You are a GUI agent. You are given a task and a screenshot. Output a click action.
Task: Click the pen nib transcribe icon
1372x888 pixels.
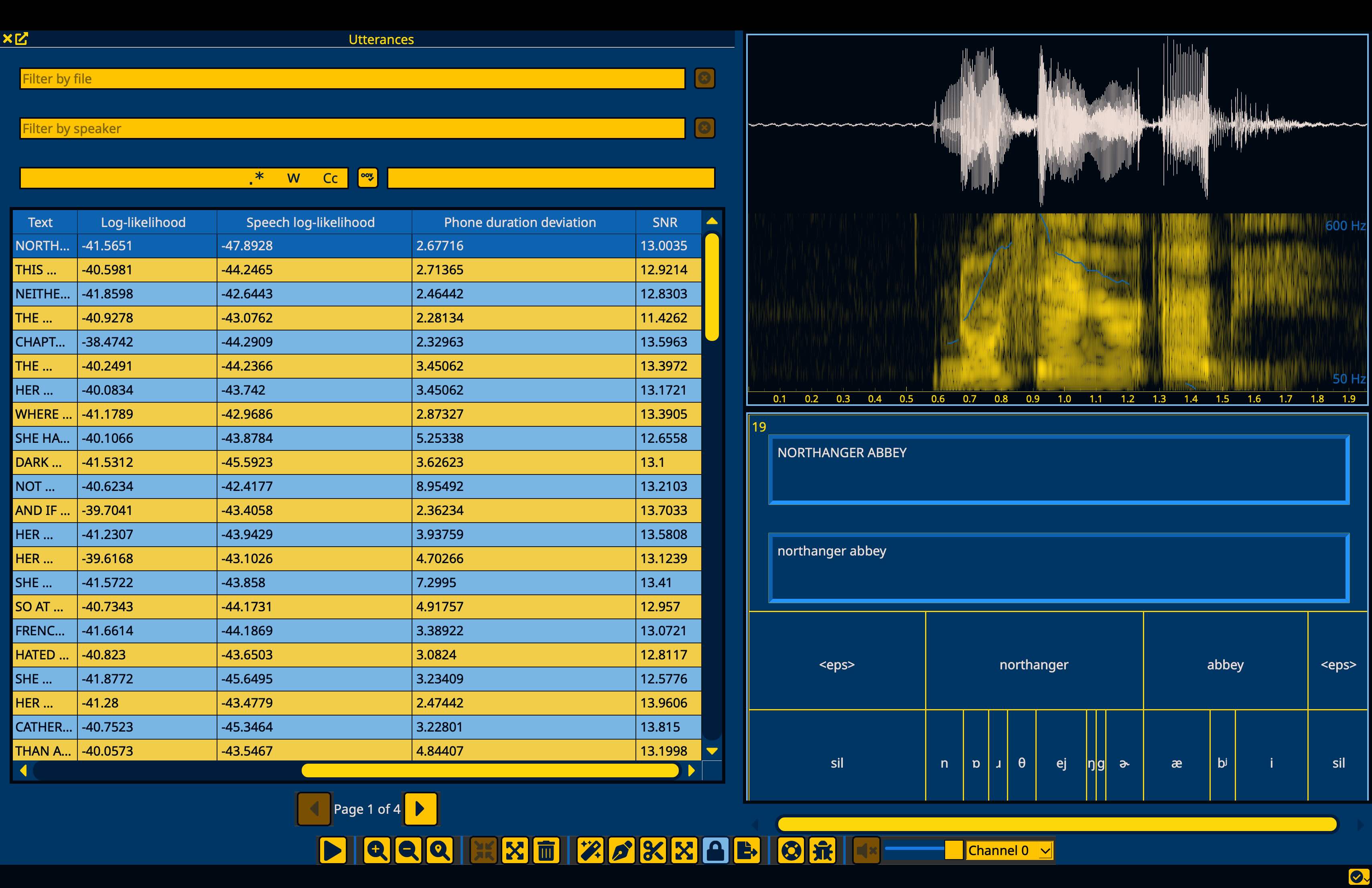coord(621,851)
